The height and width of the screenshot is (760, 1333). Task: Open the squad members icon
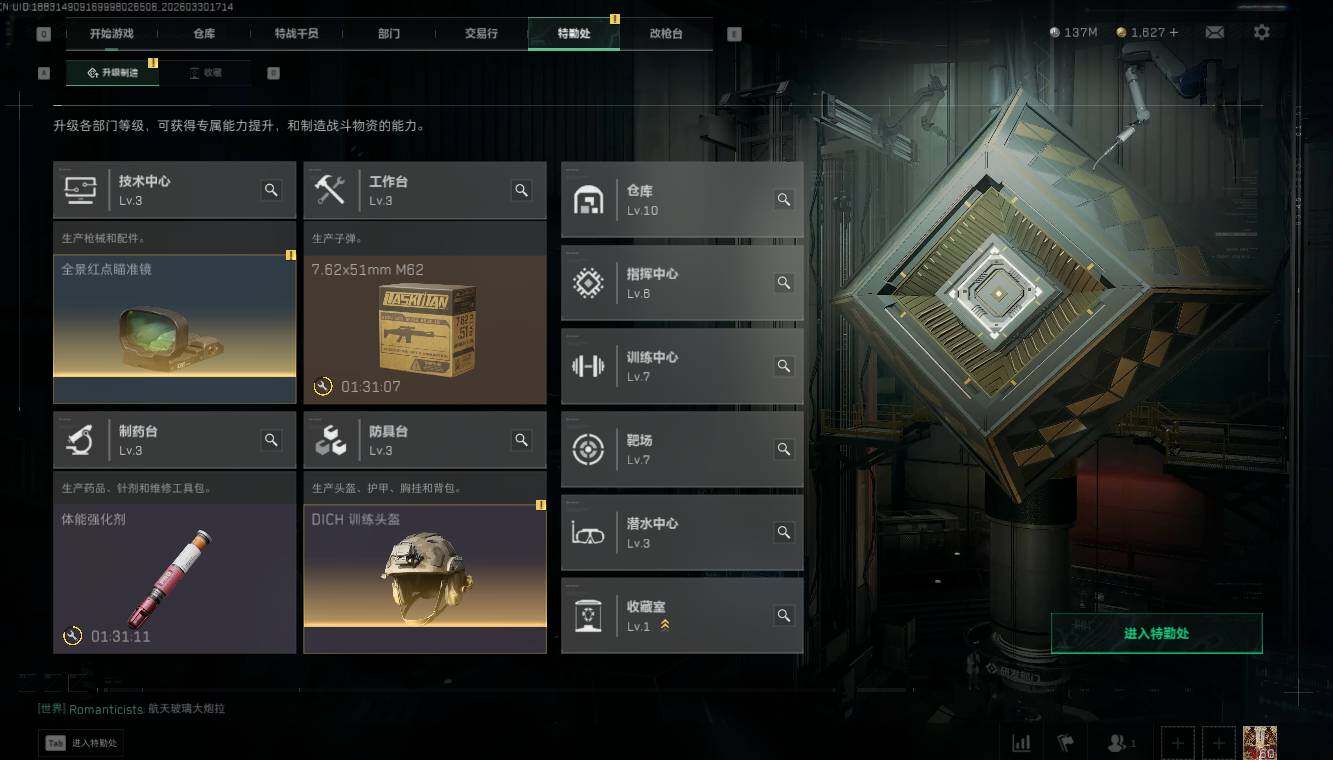[1121, 743]
